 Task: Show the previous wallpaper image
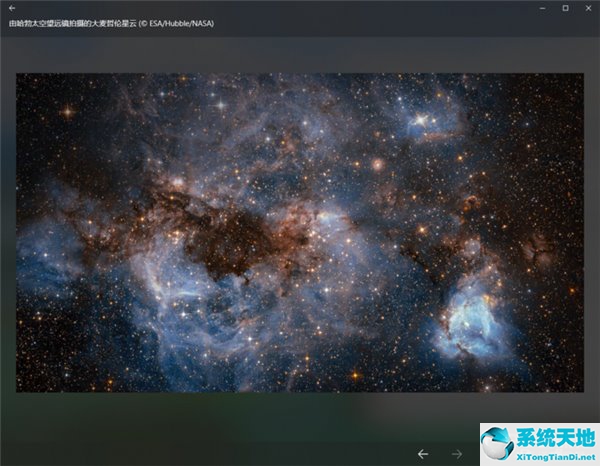coord(423,454)
